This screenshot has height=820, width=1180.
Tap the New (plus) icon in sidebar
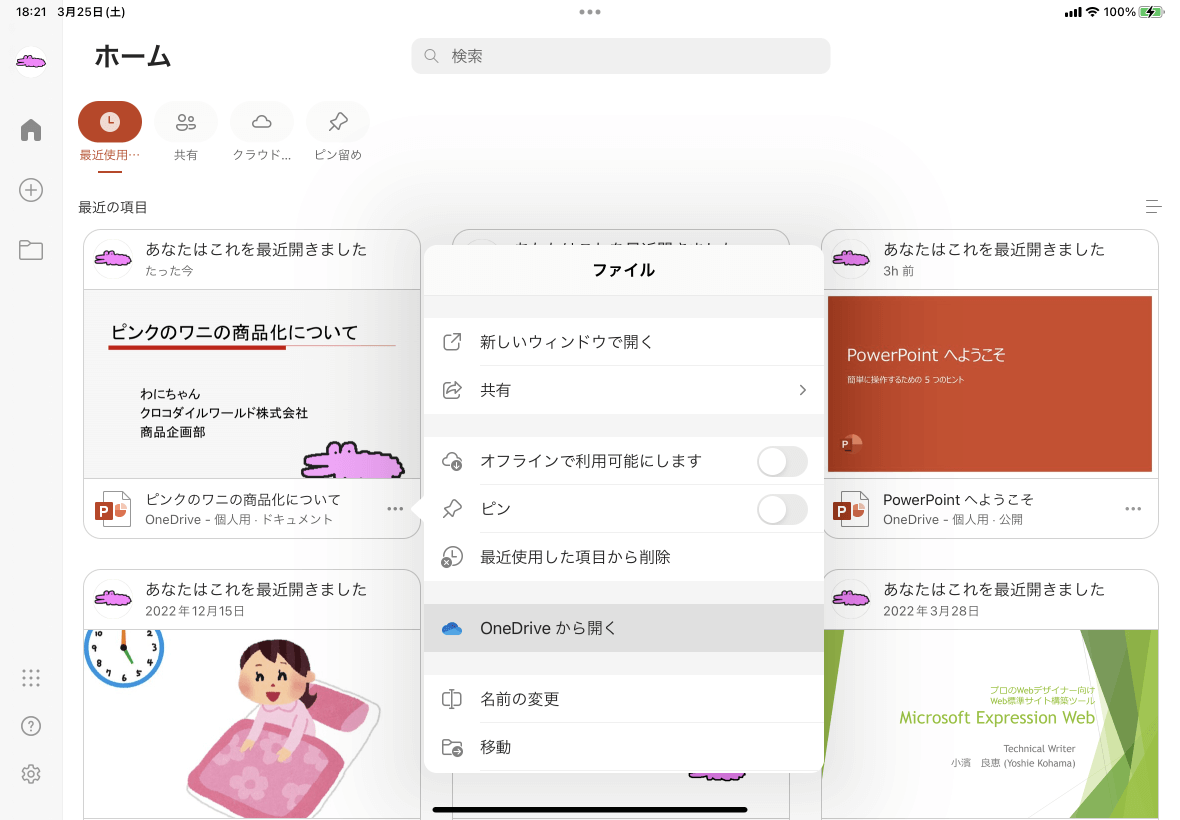tap(31, 190)
